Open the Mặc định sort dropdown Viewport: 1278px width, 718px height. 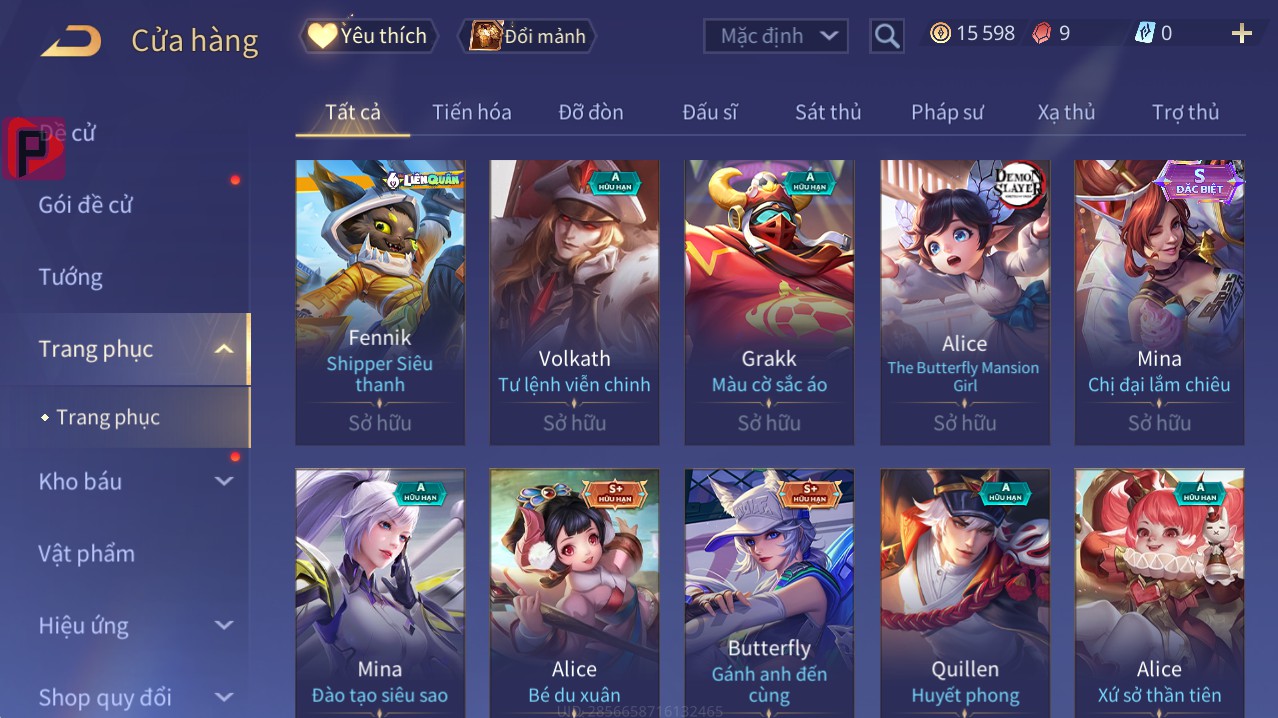point(776,36)
